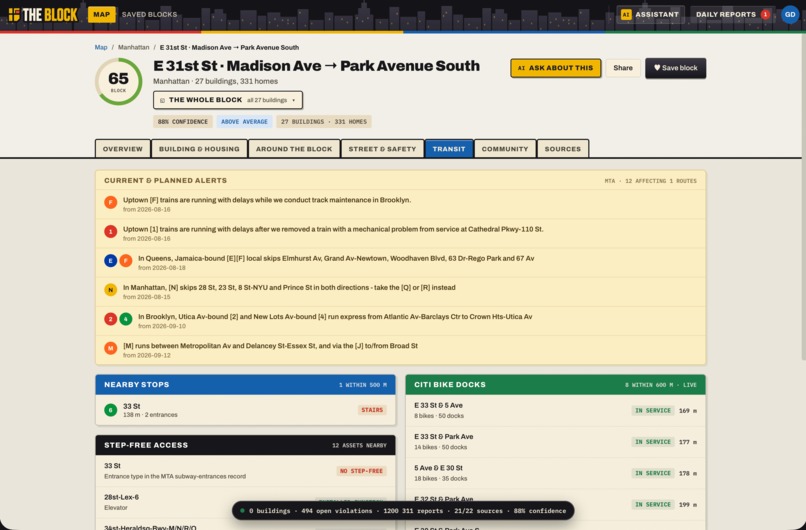Open the Sources tab

click(x=562, y=149)
